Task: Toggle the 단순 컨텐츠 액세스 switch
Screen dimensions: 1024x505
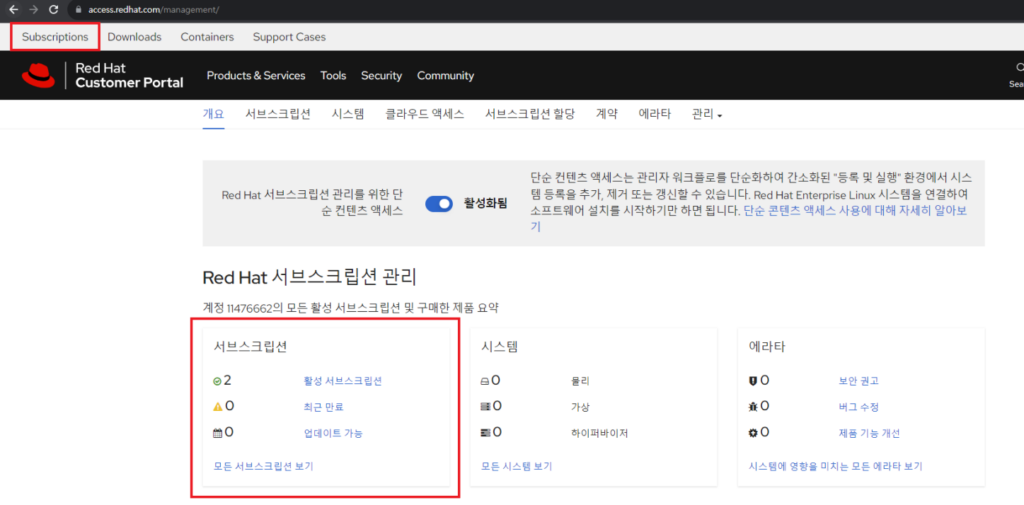Action: tap(439, 204)
